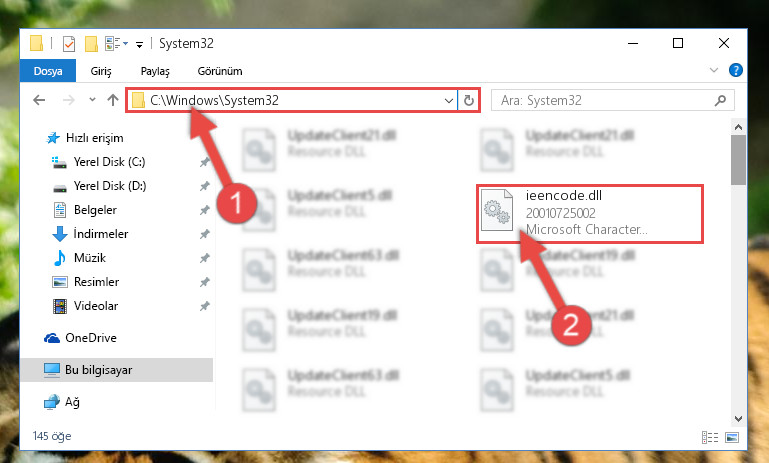Open the Dosya menu tab
769x463 pixels.
(x=48, y=71)
